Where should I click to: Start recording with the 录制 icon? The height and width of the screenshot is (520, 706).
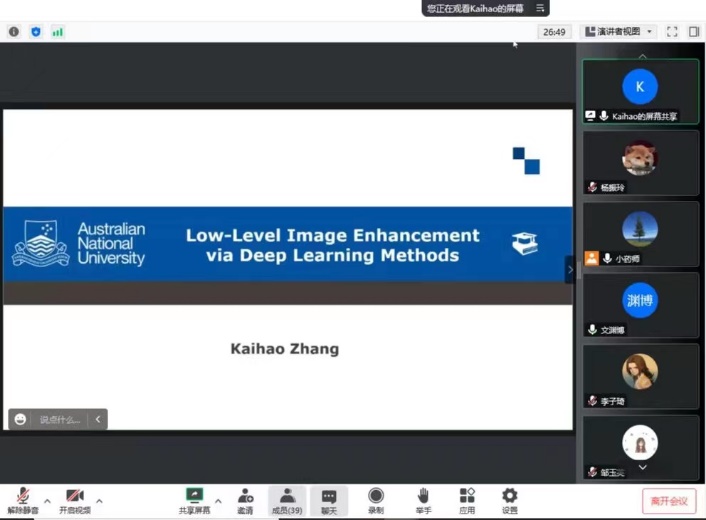tap(375, 498)
